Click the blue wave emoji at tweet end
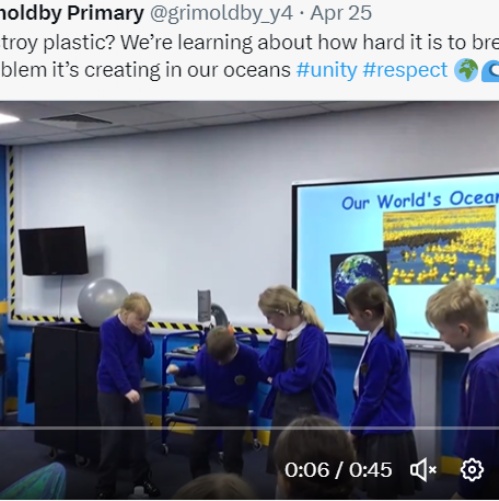499x501 pixels. pyautogui.click(x=490, y=71)
